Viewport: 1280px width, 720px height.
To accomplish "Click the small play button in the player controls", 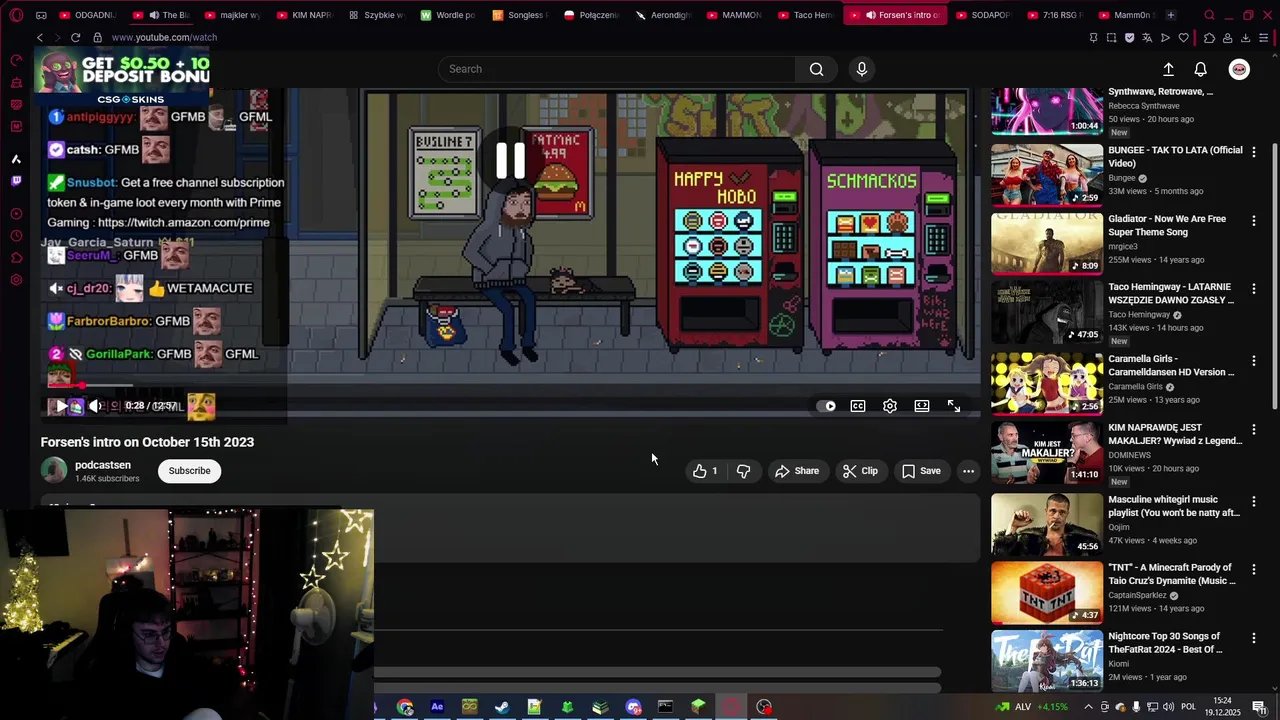I will coord(61,406).
